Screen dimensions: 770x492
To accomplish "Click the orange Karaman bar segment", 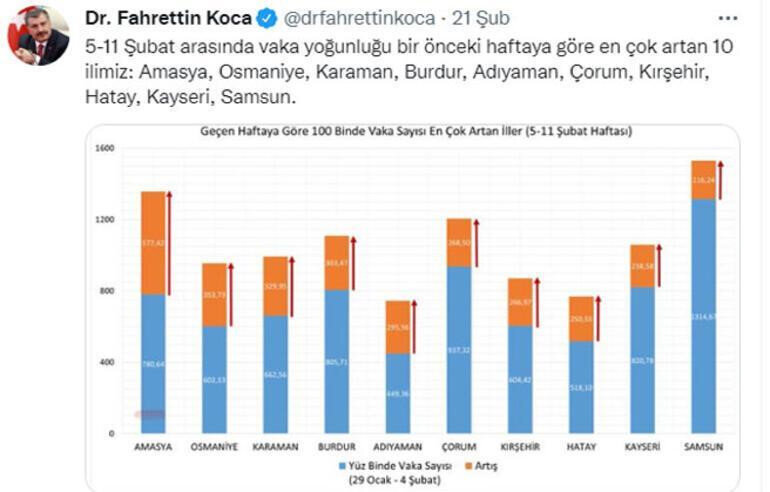I will click(275, 286).
